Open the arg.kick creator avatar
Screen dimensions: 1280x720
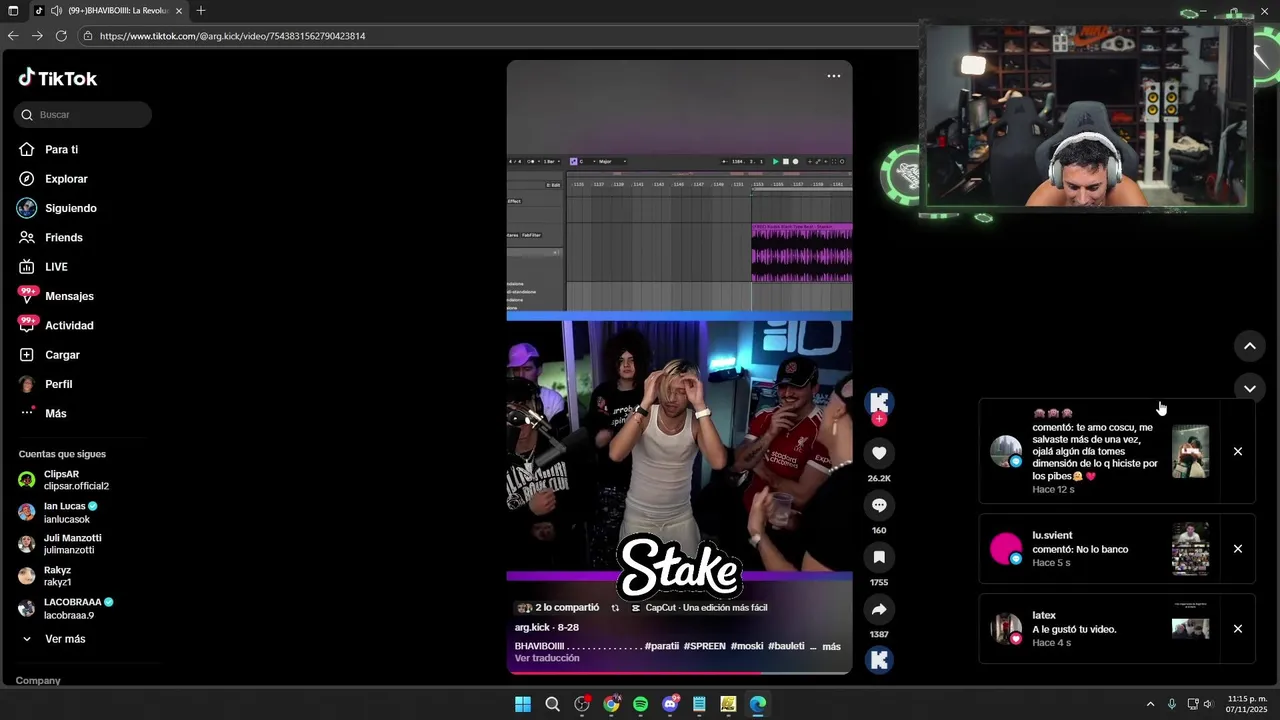[879, 402]
